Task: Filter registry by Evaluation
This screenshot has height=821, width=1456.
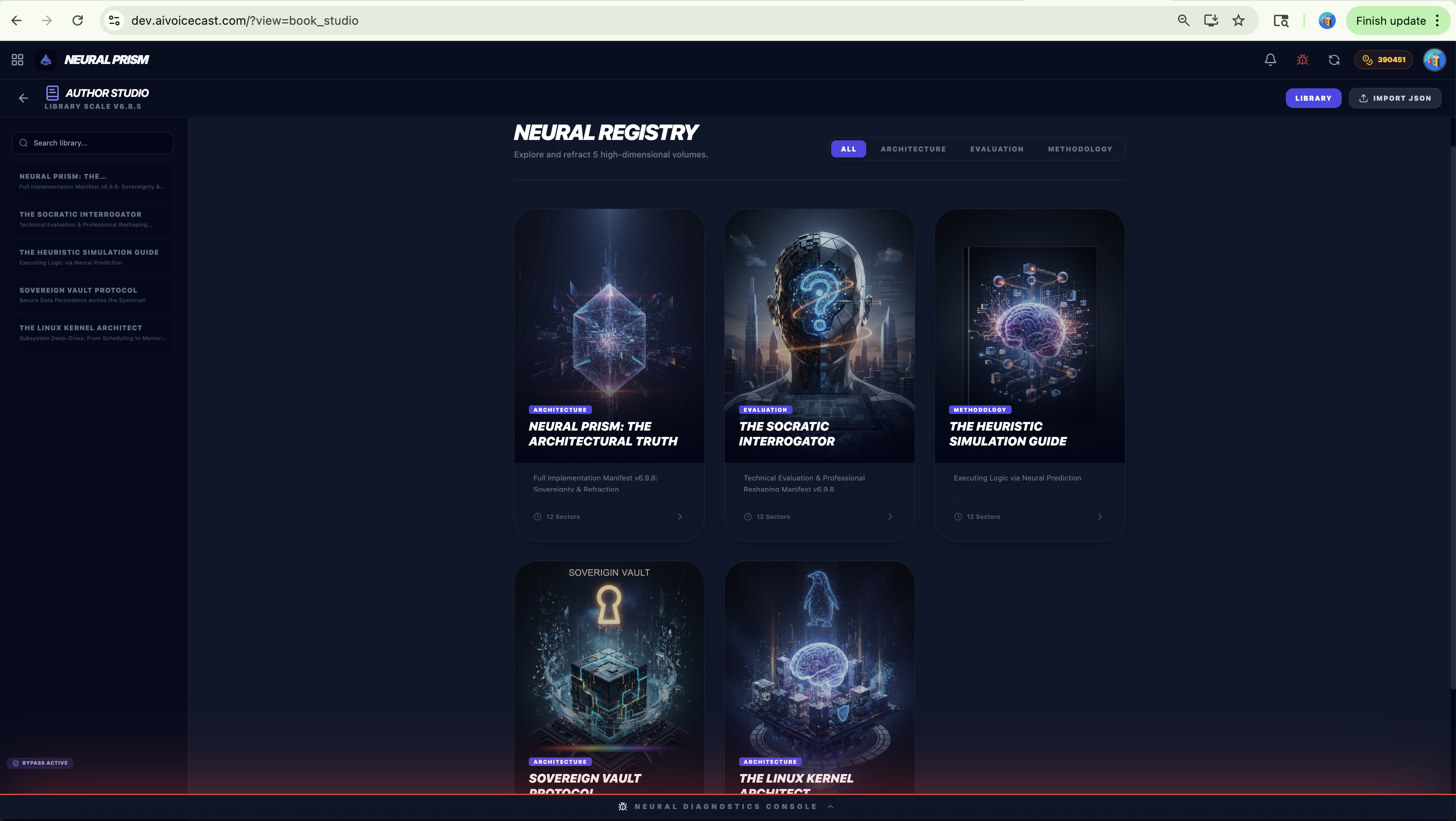Action: tap(997, 148)
